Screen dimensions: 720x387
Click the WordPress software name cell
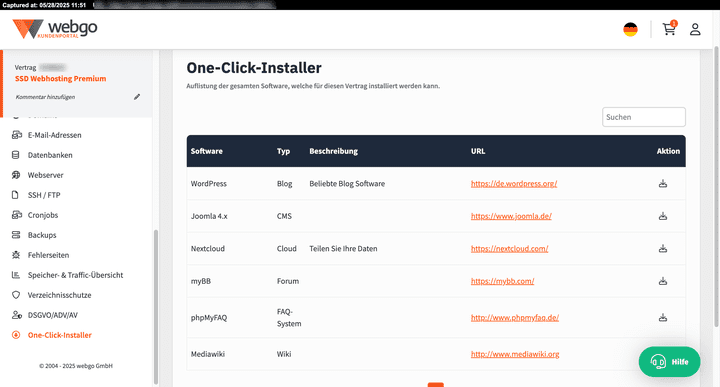pos(208,184)
